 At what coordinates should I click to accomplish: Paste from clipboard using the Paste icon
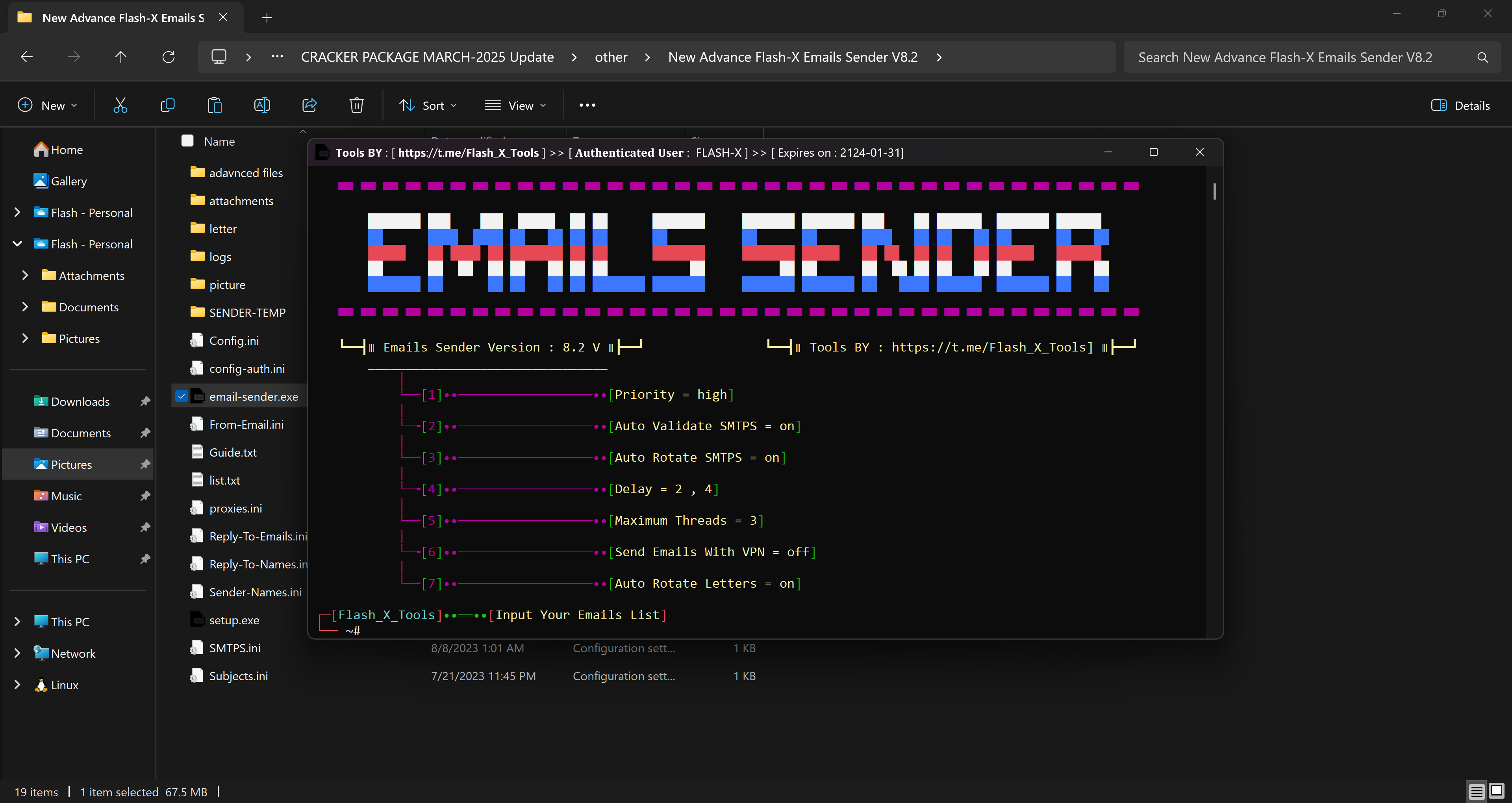coord(215,105)
